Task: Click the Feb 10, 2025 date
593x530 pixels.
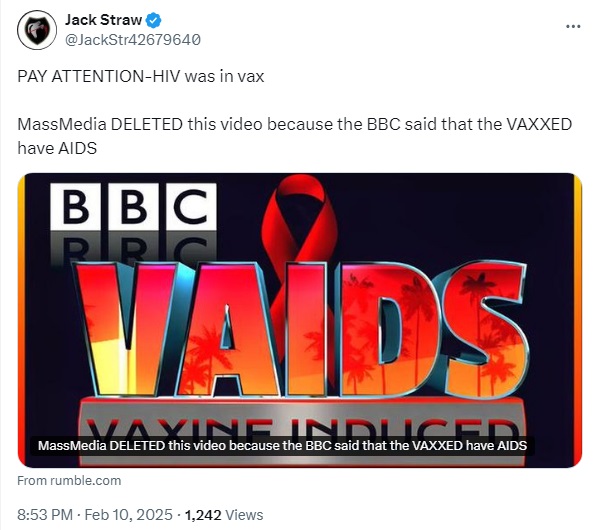Action: point(128,515)
